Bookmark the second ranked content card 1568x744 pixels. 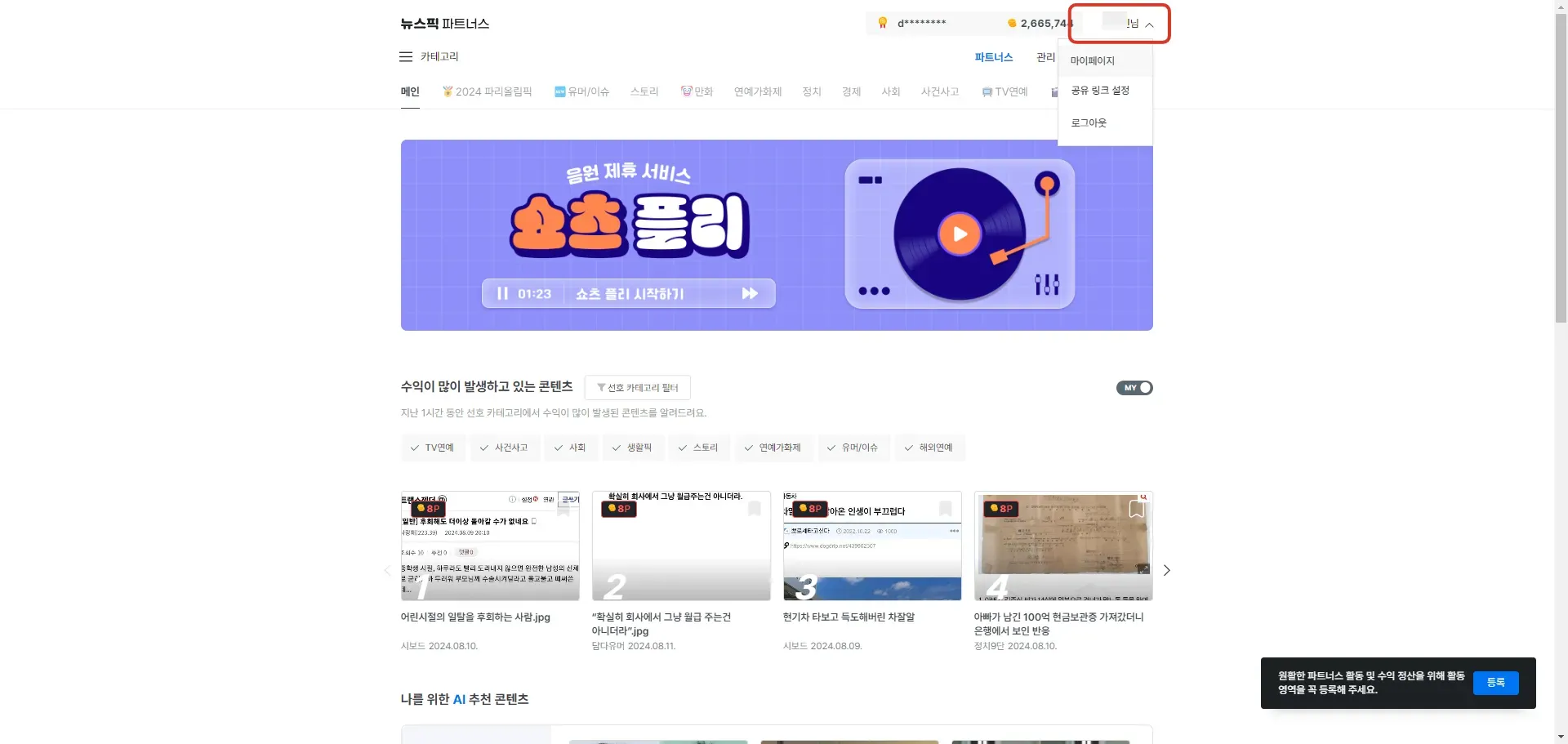pos(754,509)
